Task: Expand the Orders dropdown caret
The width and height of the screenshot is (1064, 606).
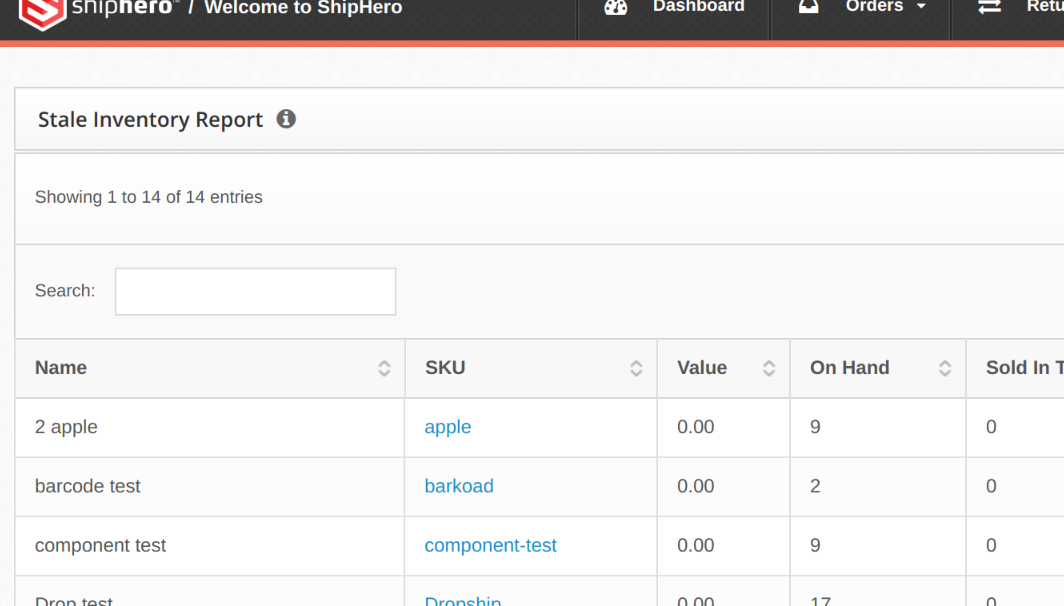Action: point(921,8)
